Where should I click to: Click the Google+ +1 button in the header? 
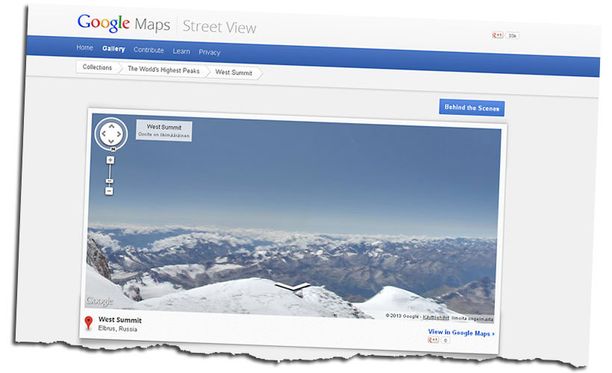pos(498,36)
